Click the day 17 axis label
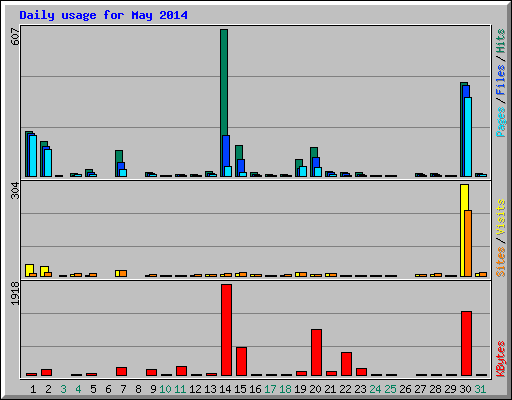The image size is (512, 400). click(270, 389)
